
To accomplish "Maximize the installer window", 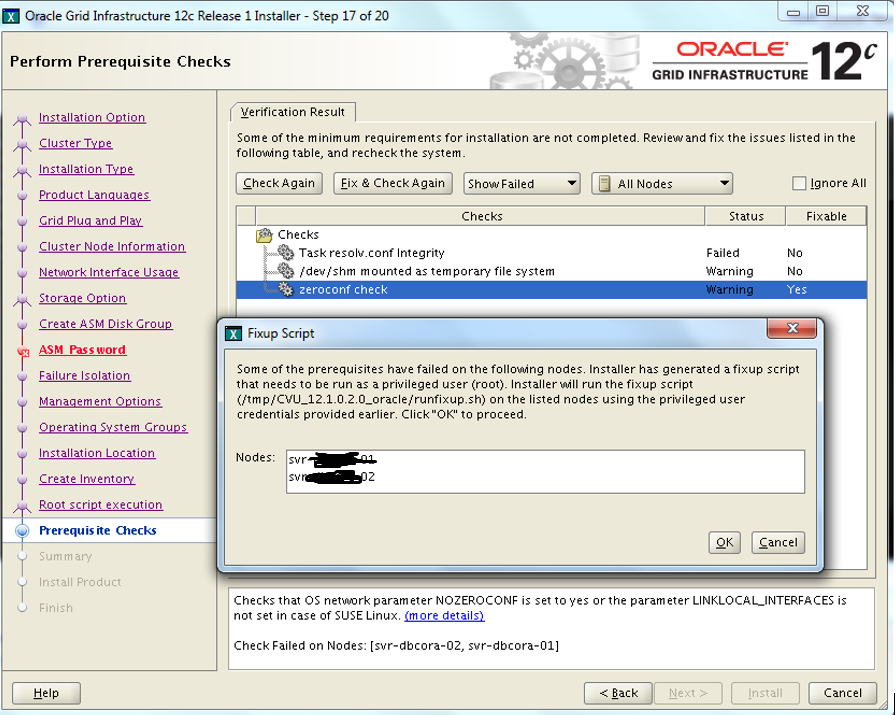I will 822,11.
